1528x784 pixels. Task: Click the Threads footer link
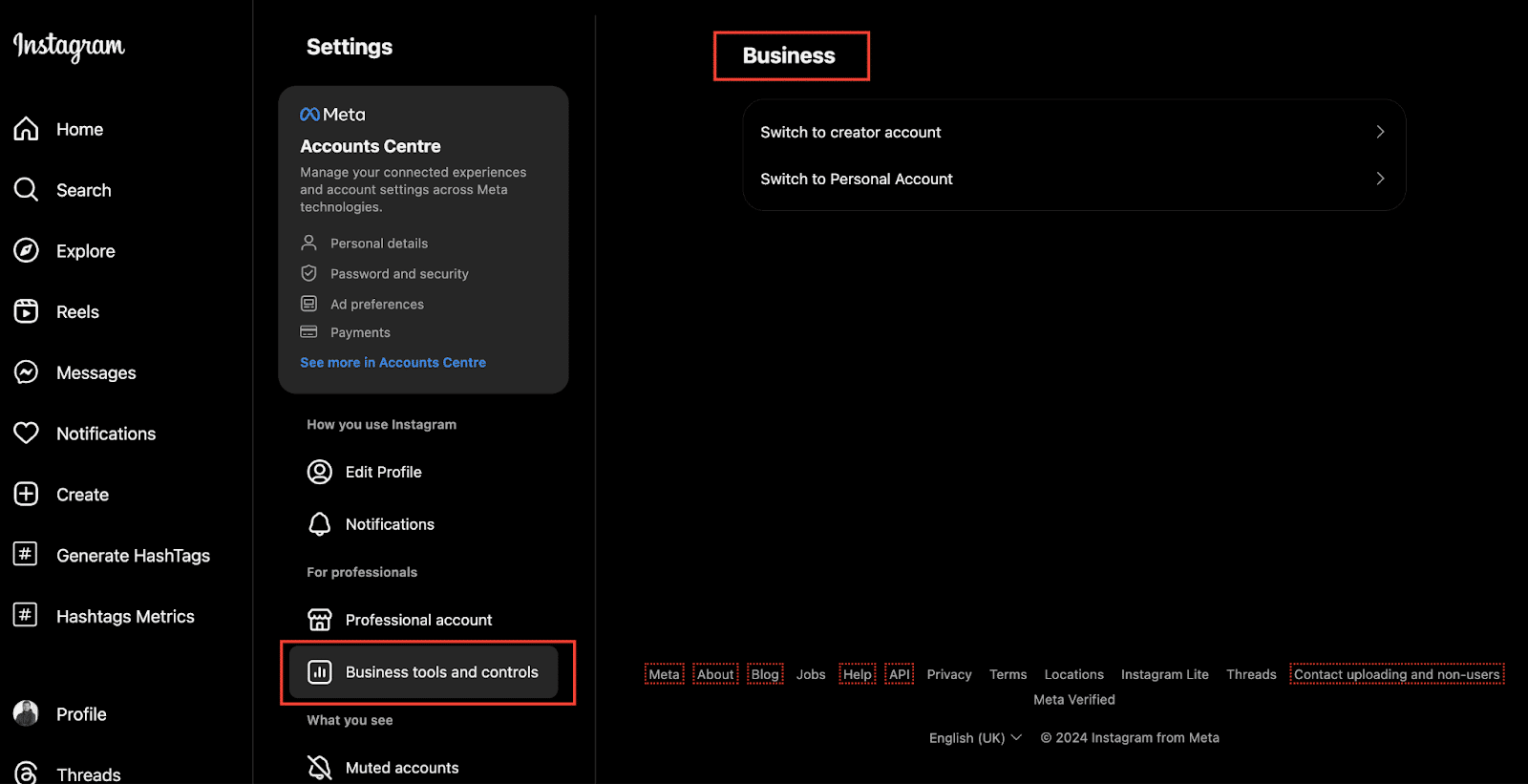click(x=1251, y=674)
